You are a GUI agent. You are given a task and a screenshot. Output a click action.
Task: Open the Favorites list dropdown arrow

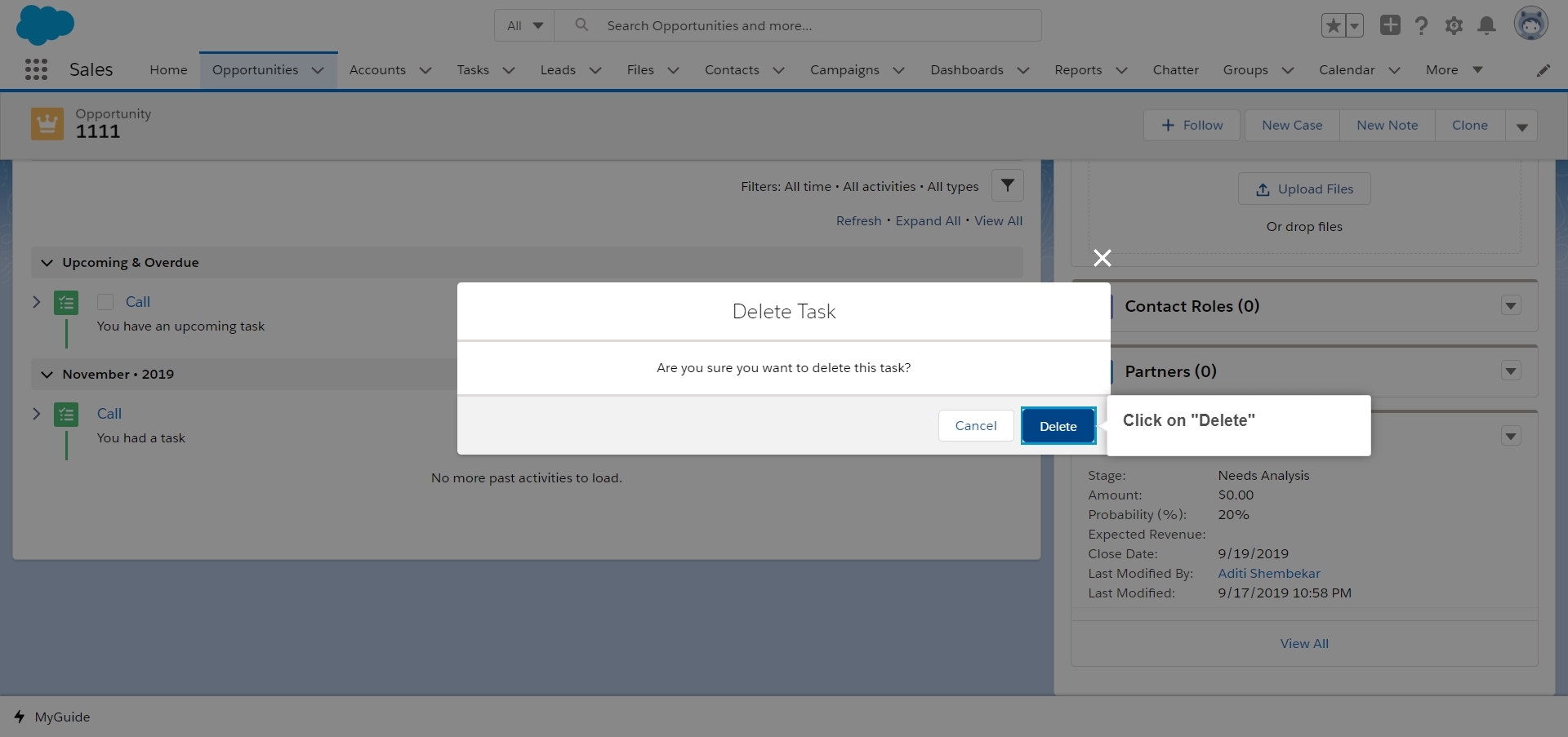(1354, 25)
